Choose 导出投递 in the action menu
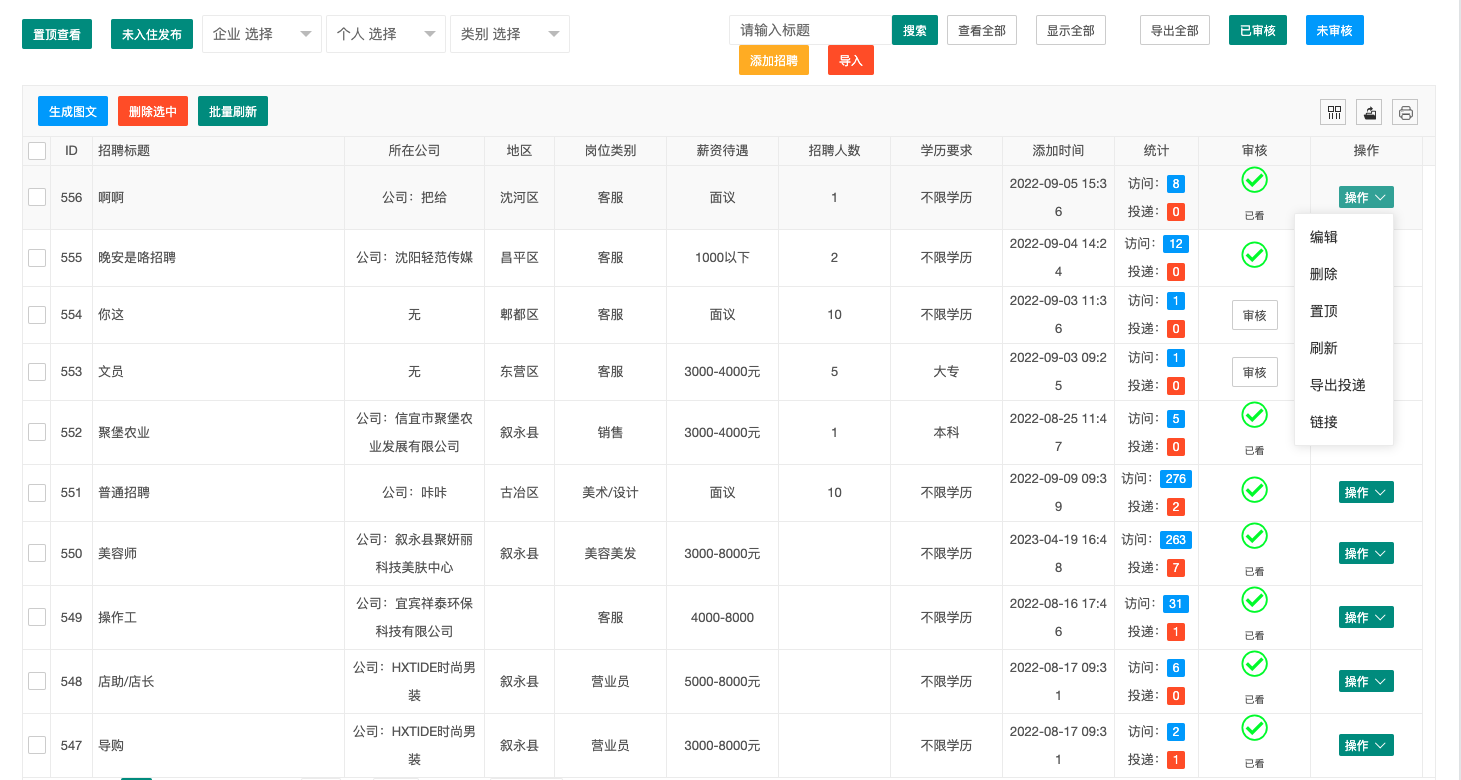This screenshot has width=1461, height=780. 1344,385
